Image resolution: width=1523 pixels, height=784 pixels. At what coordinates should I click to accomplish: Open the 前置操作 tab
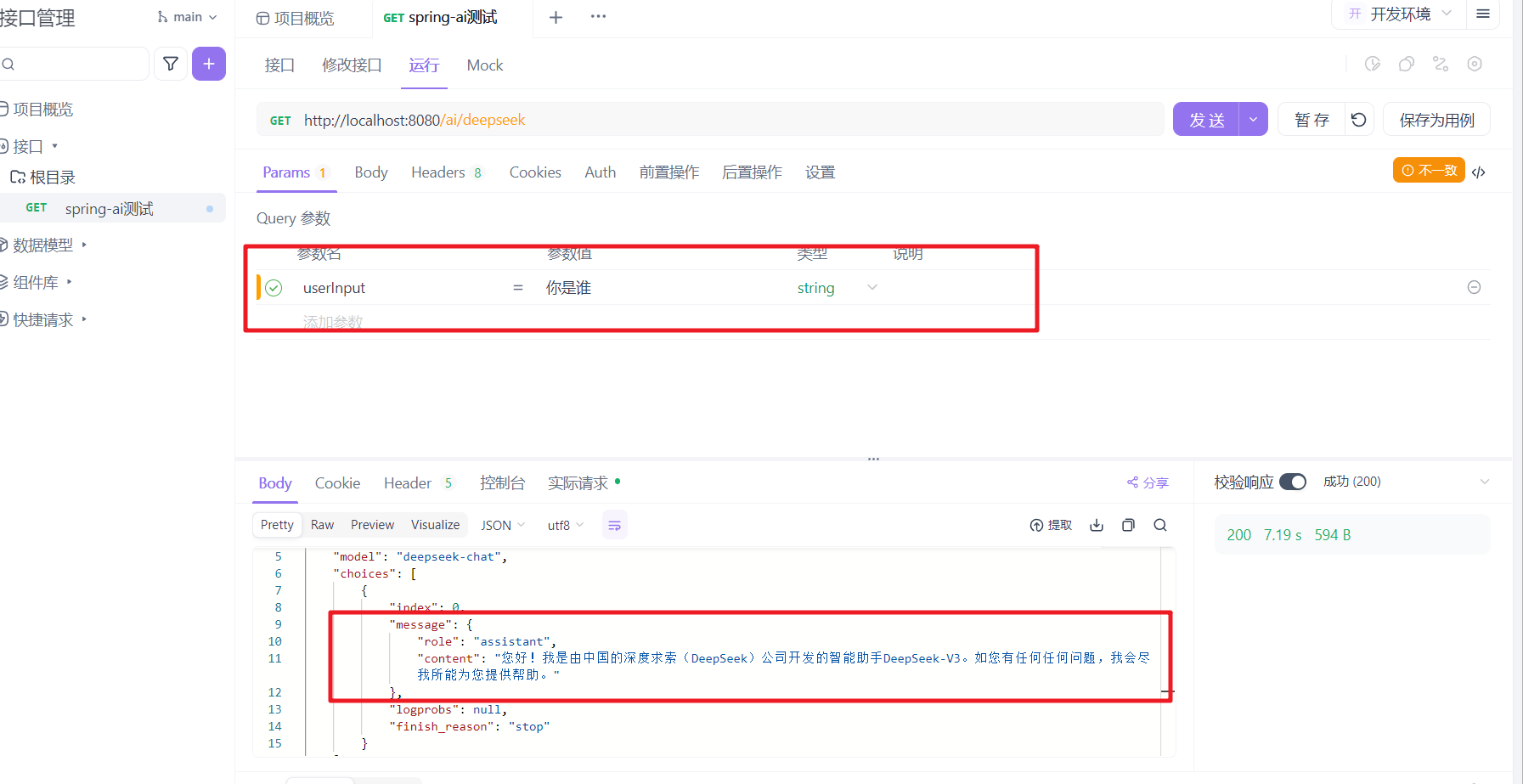click(x=669, y=172)
